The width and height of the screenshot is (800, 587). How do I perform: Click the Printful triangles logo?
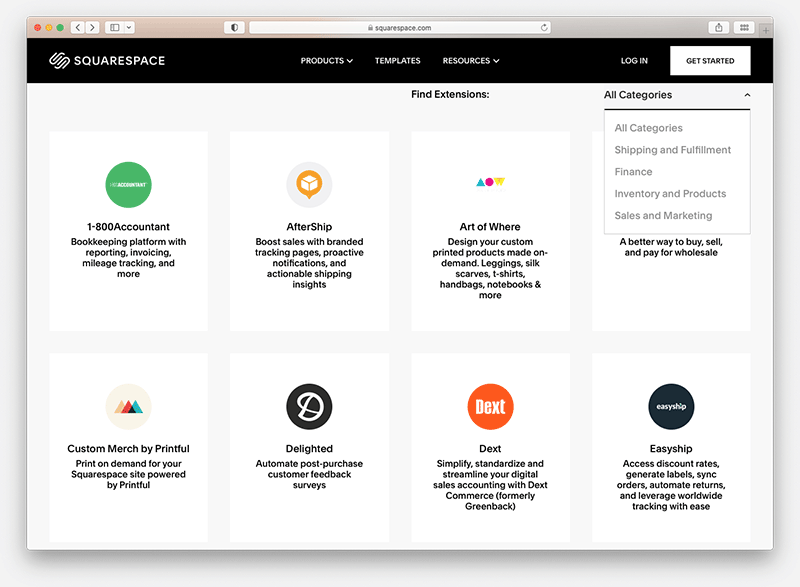coord(129,406)
